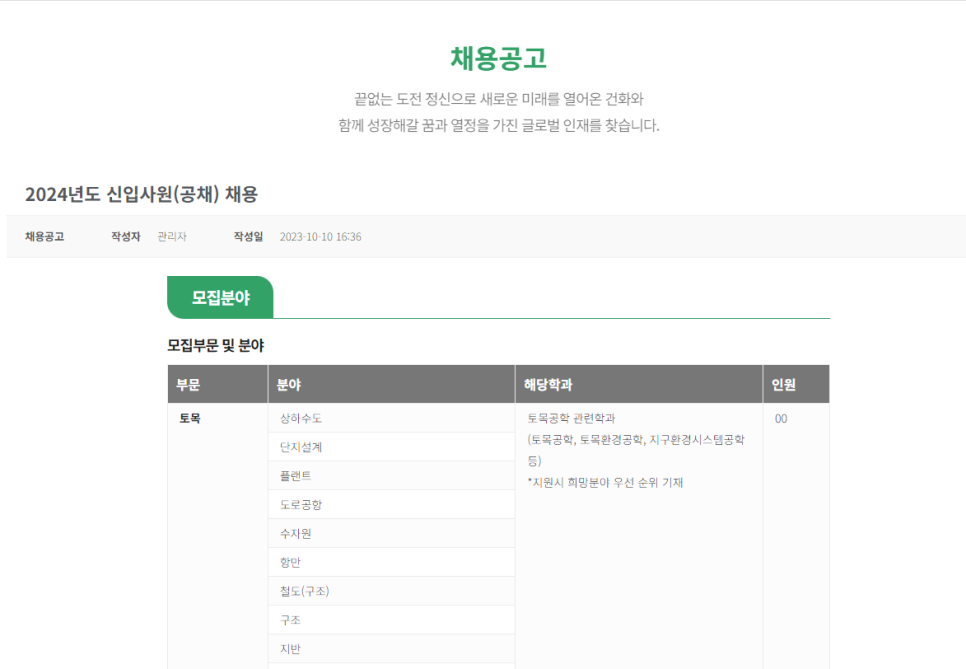Click the date 2023-10-10 16:36
Screen dimensions: 966x669
(x=320, y=237)
